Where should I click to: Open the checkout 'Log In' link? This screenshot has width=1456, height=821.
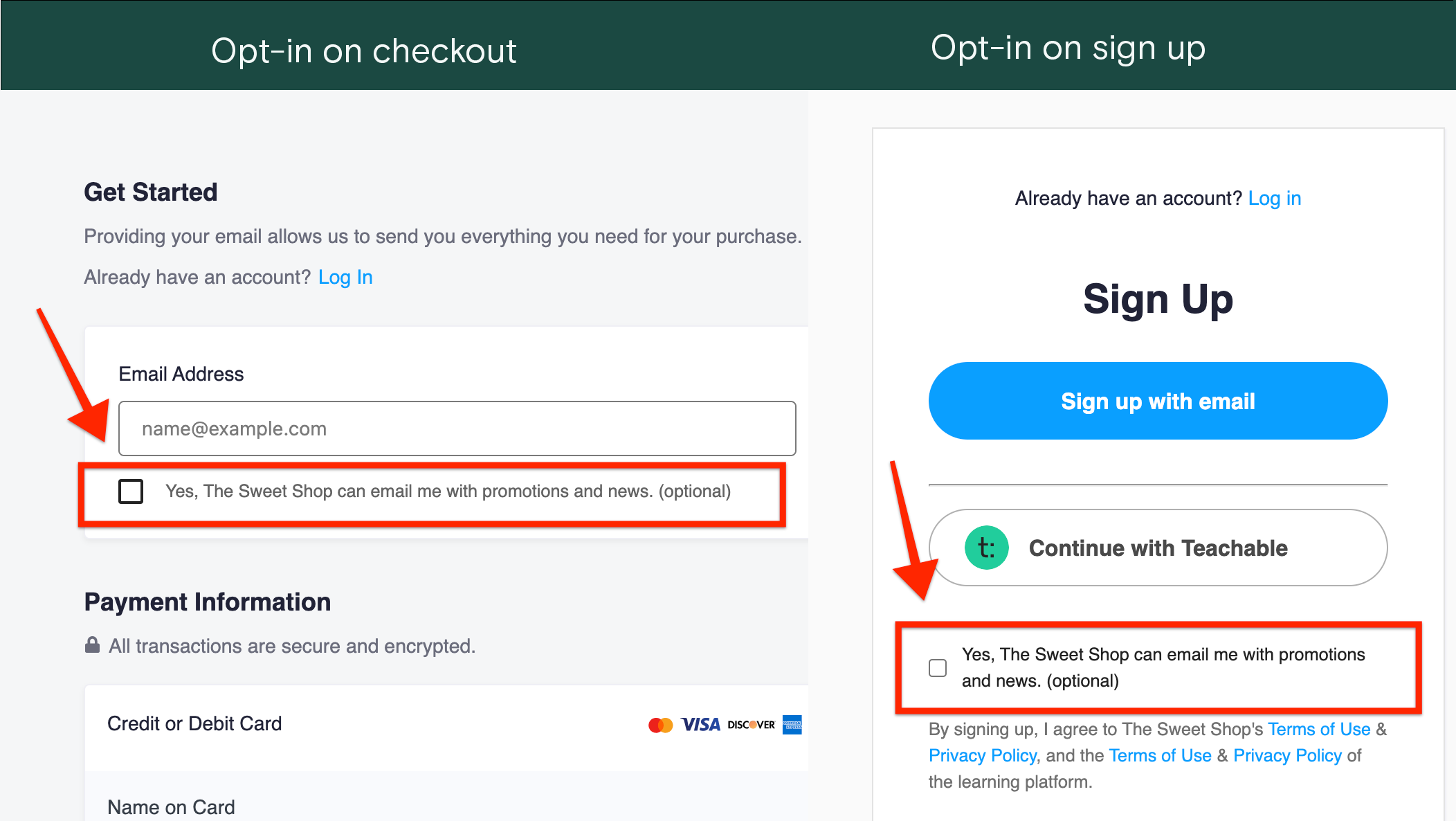345,278
